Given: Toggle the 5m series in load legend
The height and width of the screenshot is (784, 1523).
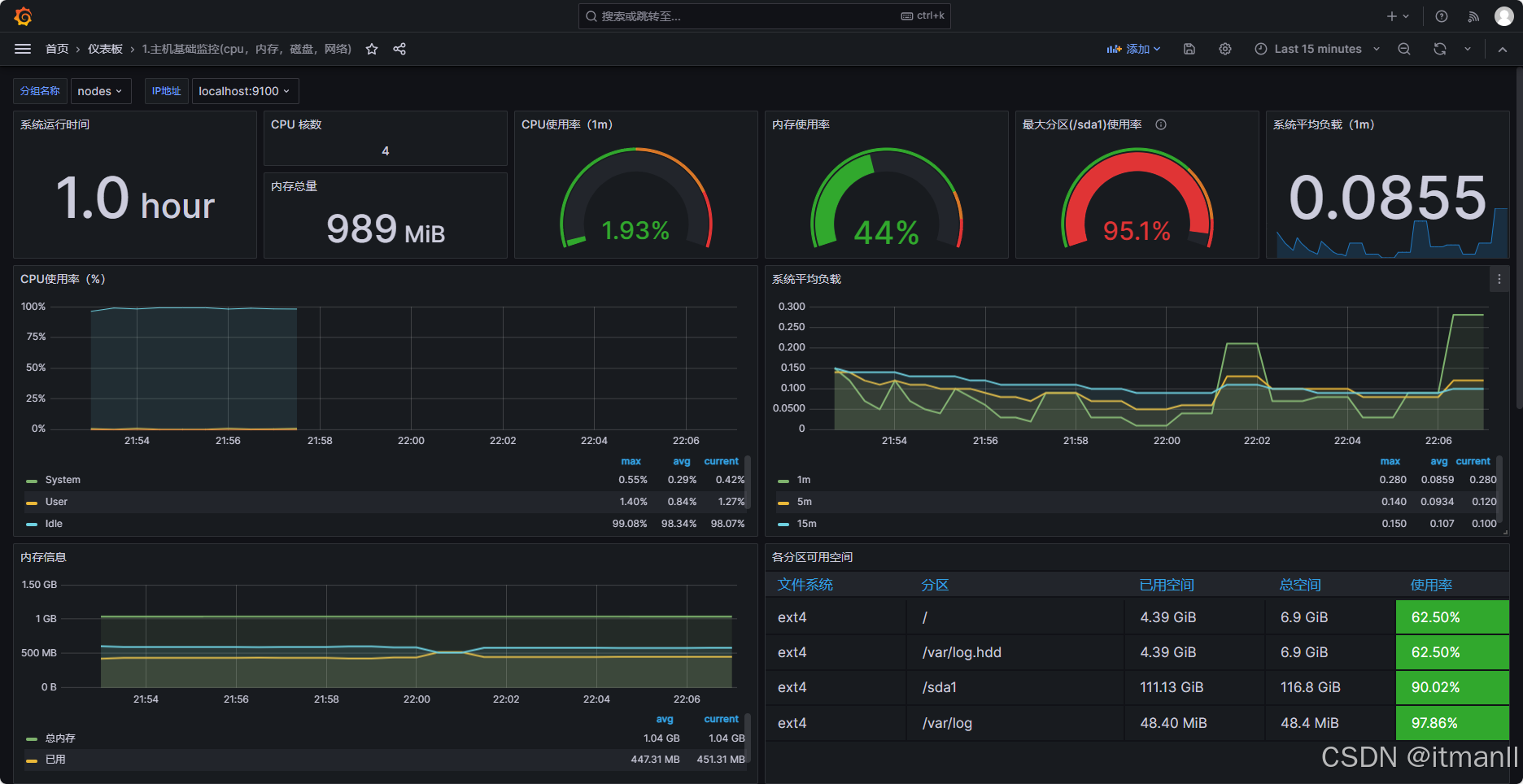Looking at the screenshot, I should [805, 502].
